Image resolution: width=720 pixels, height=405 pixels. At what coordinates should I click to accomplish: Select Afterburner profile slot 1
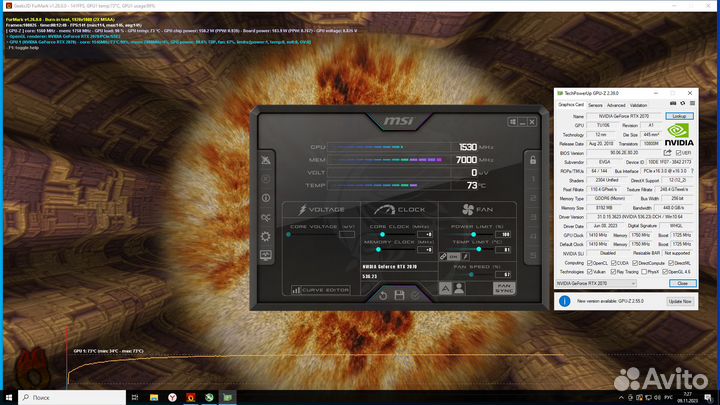[x=533, y=179]
